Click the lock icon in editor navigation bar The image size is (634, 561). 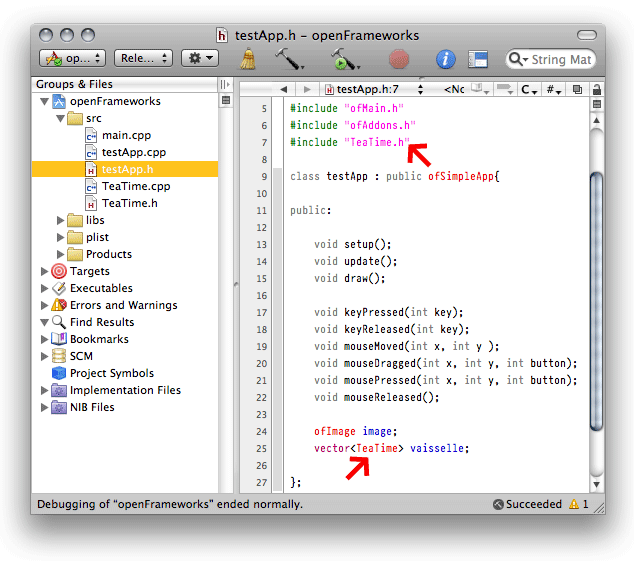[597, 89]
